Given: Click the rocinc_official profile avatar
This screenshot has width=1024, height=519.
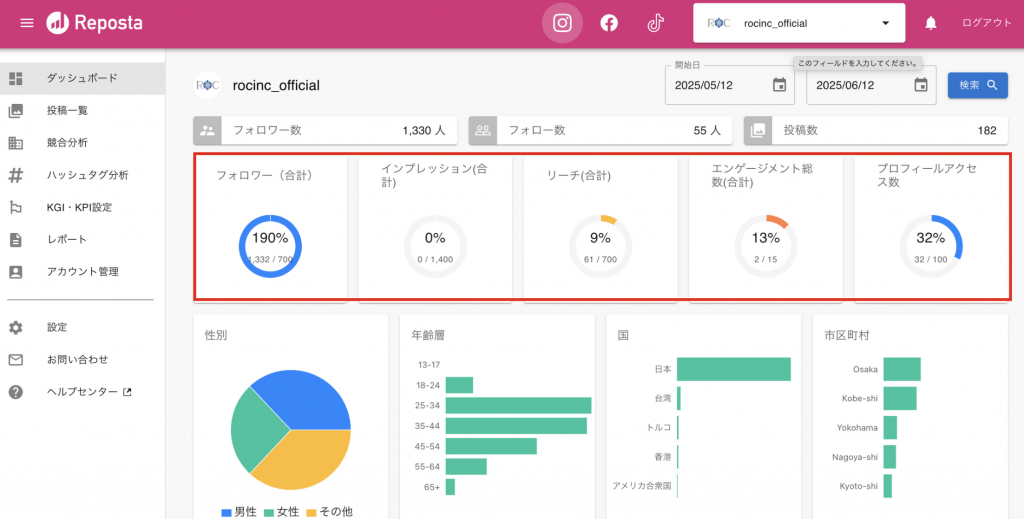Looking at the screenshot, I should [207, 85].
